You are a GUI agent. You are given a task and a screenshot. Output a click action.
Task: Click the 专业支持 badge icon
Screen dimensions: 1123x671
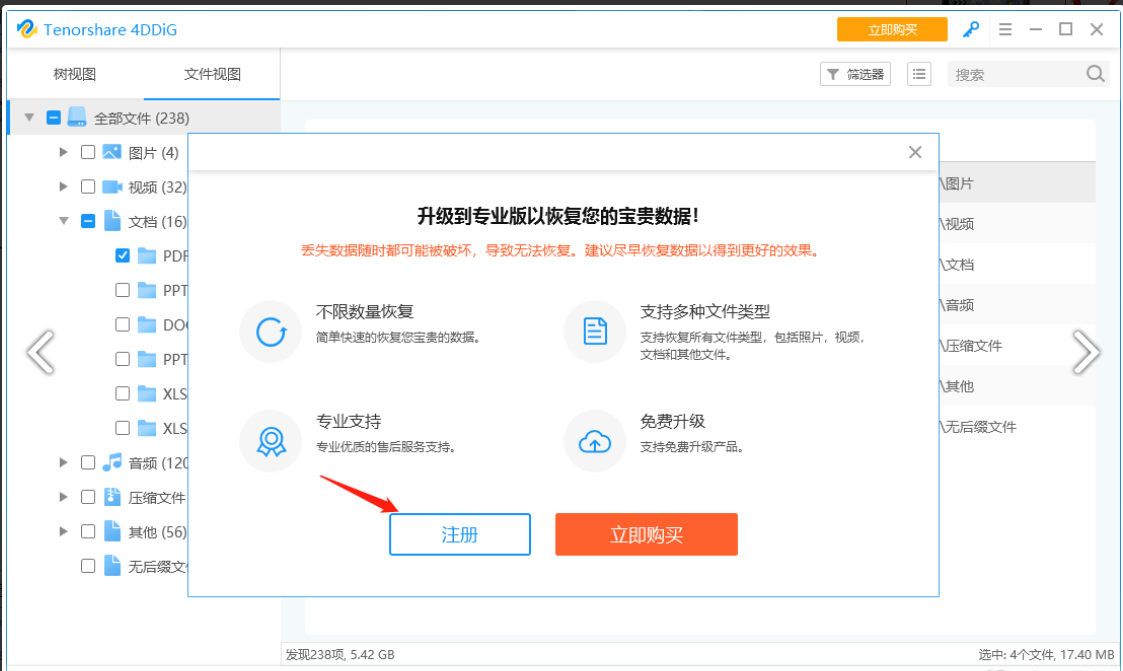[x=271, y=442]
